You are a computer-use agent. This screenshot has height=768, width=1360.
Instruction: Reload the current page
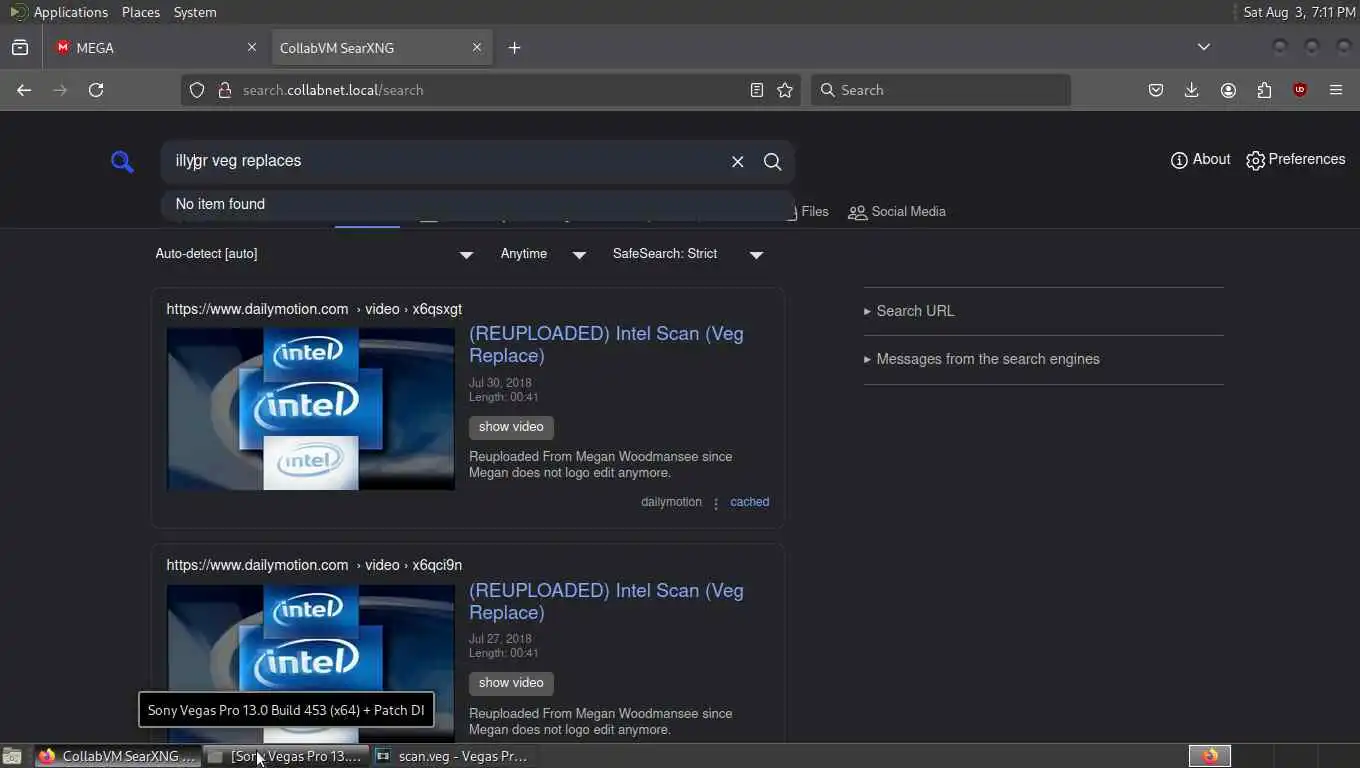click(96, 90)
